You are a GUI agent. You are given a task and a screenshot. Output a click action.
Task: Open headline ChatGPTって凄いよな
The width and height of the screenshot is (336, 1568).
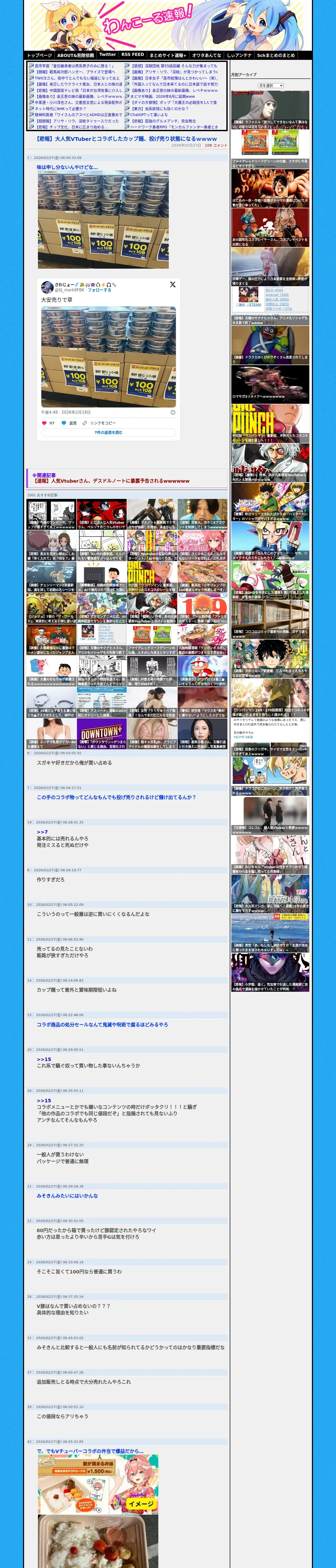click(149, 114)
